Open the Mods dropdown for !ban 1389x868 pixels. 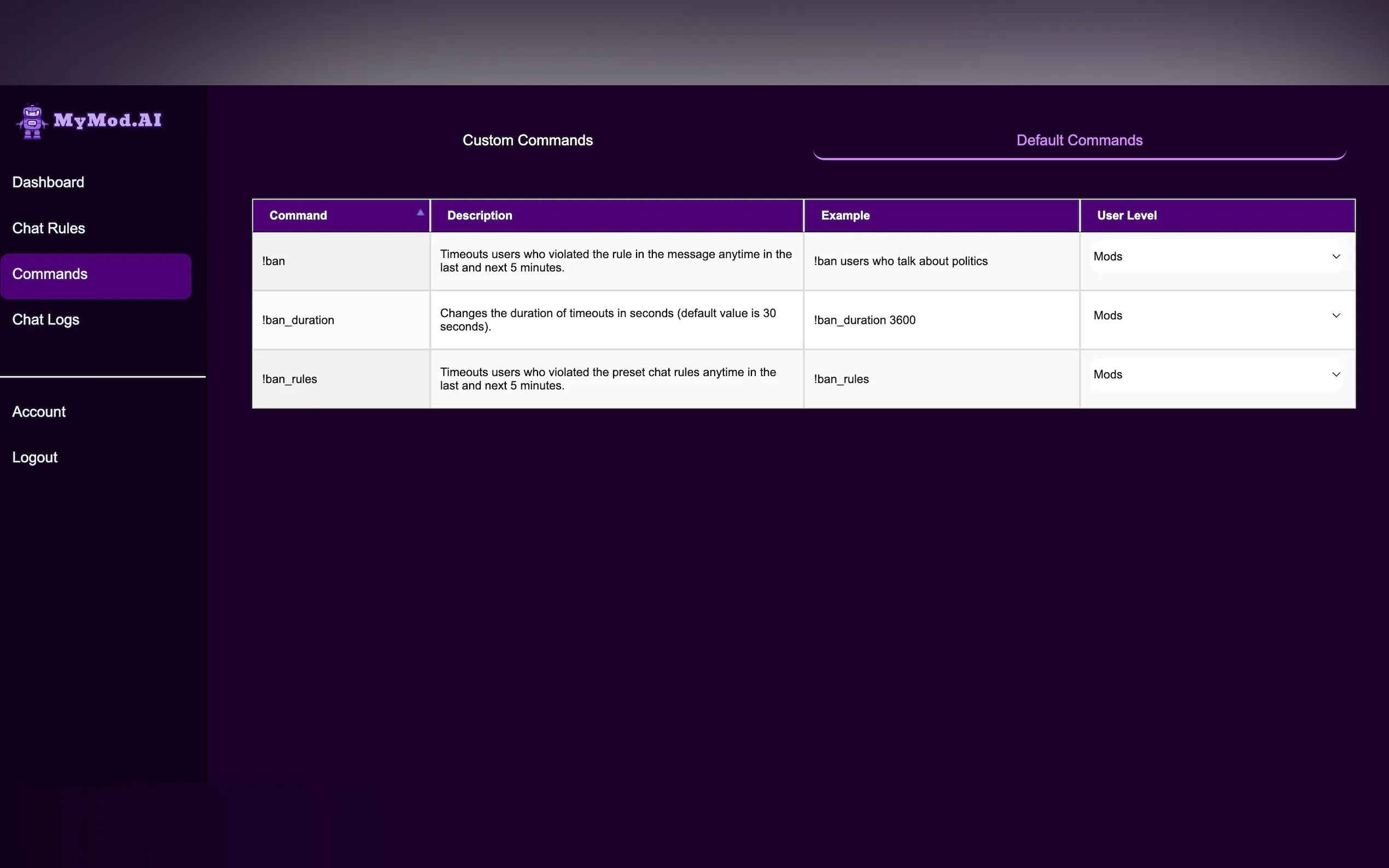(1216, 256)
